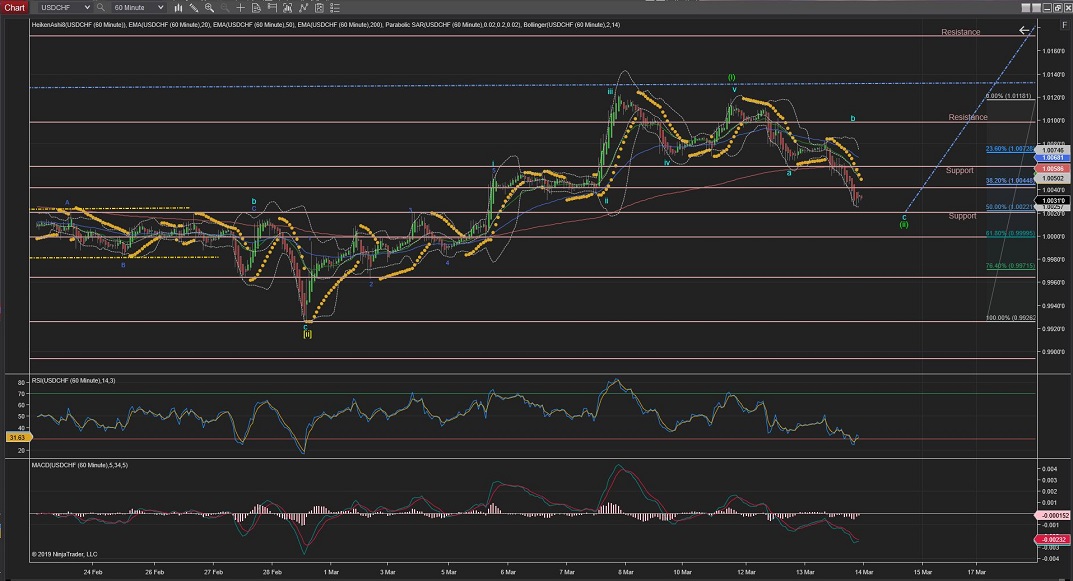
Task: Click the -0.000152 MACD value marker
Action: click(x=1054, y=515)
